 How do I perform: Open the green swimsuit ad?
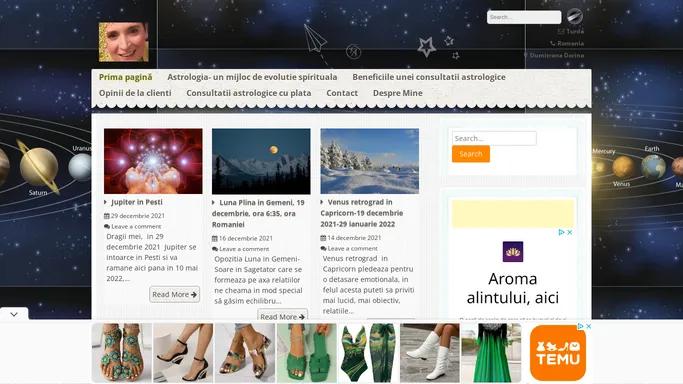pyautogui.click(x=368, y=353)
